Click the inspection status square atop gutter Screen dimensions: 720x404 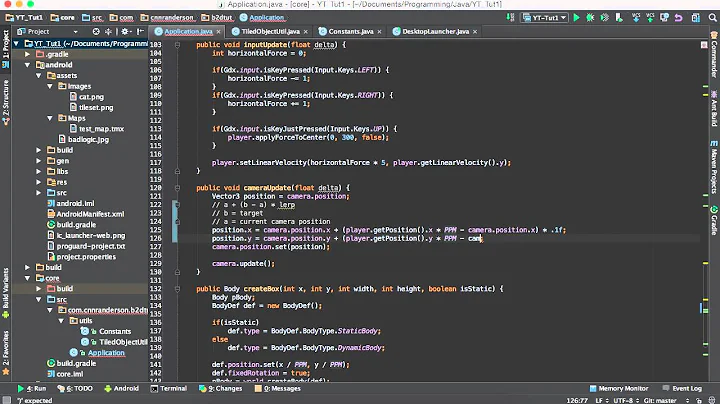tap(704, 45)
